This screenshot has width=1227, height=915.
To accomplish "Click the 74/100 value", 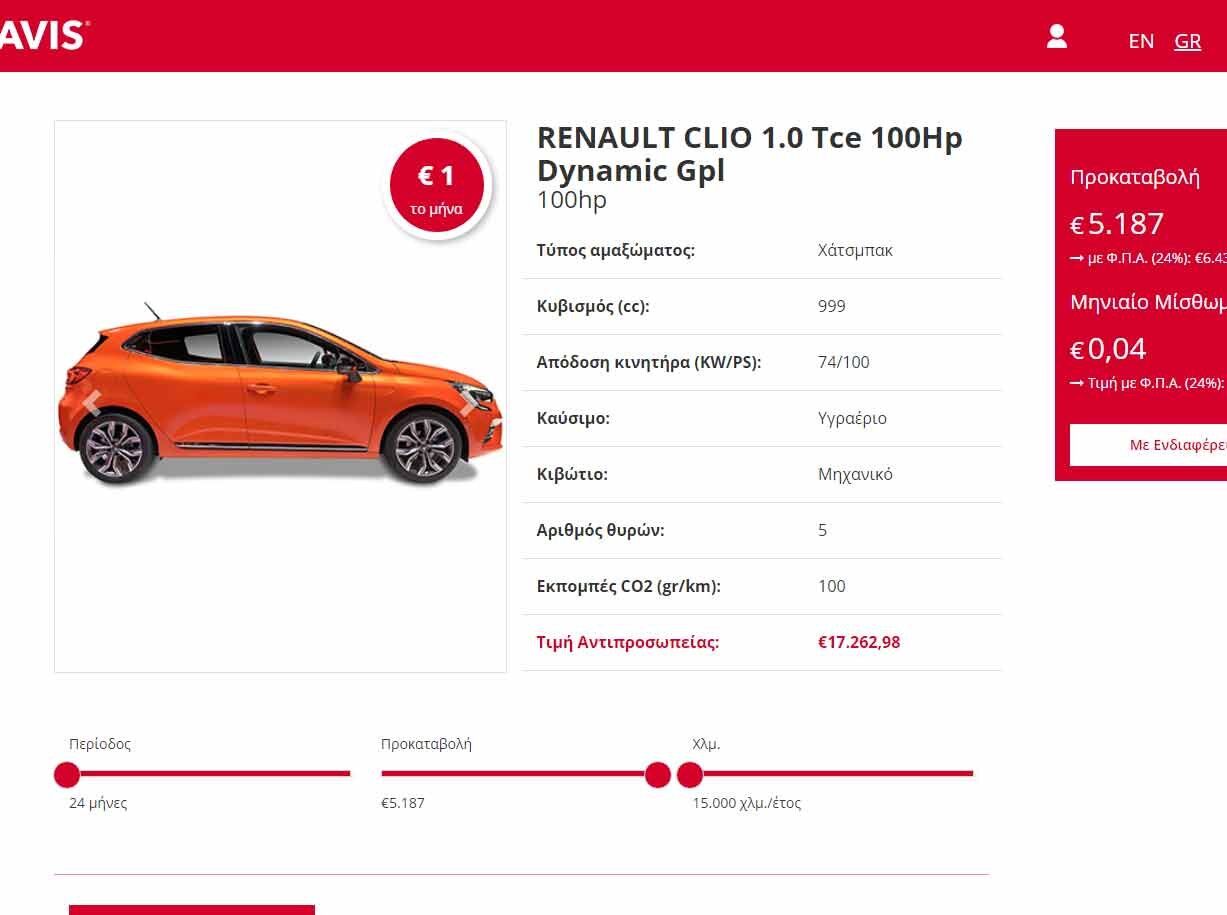I will 844,362.
